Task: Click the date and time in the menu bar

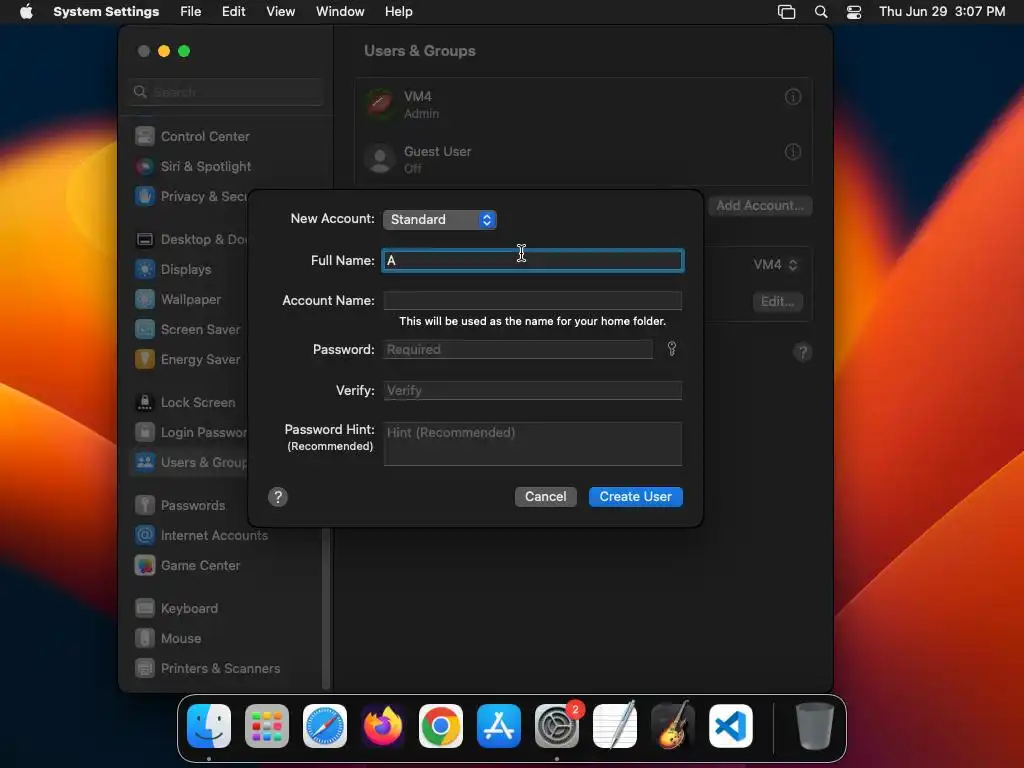Action: pos(942,12)
